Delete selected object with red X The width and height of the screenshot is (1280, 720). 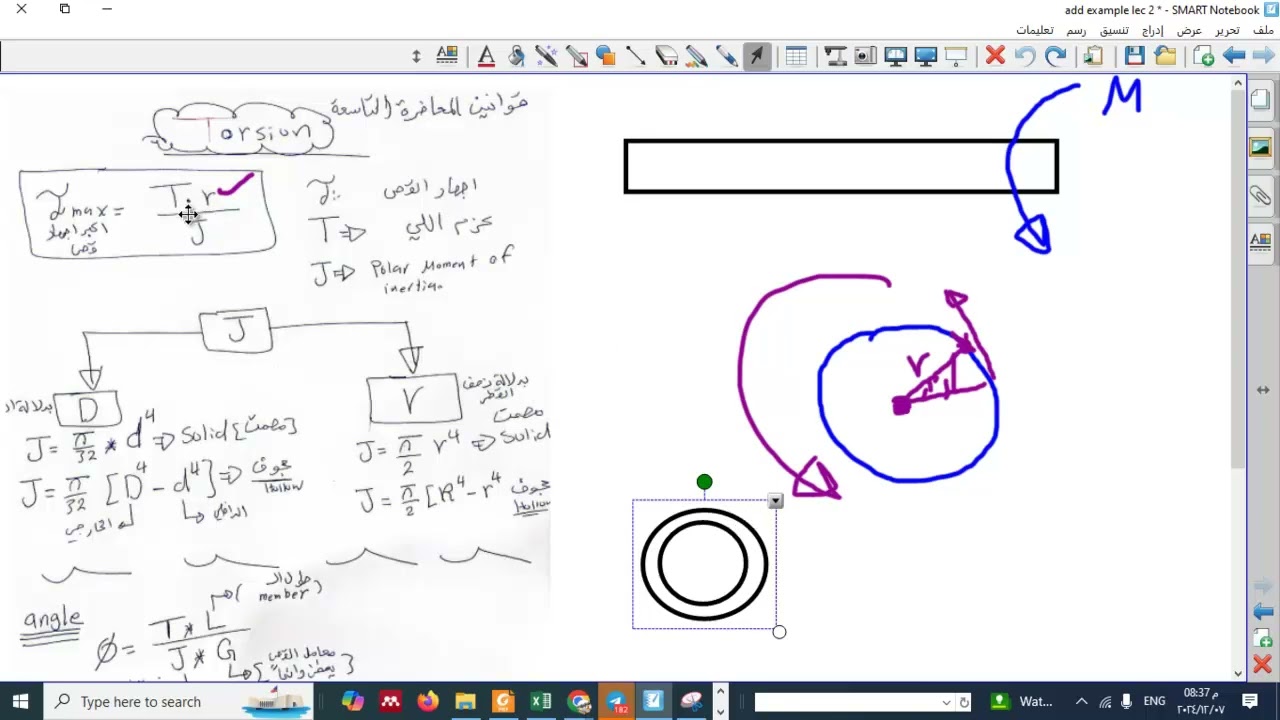[995, 57]
